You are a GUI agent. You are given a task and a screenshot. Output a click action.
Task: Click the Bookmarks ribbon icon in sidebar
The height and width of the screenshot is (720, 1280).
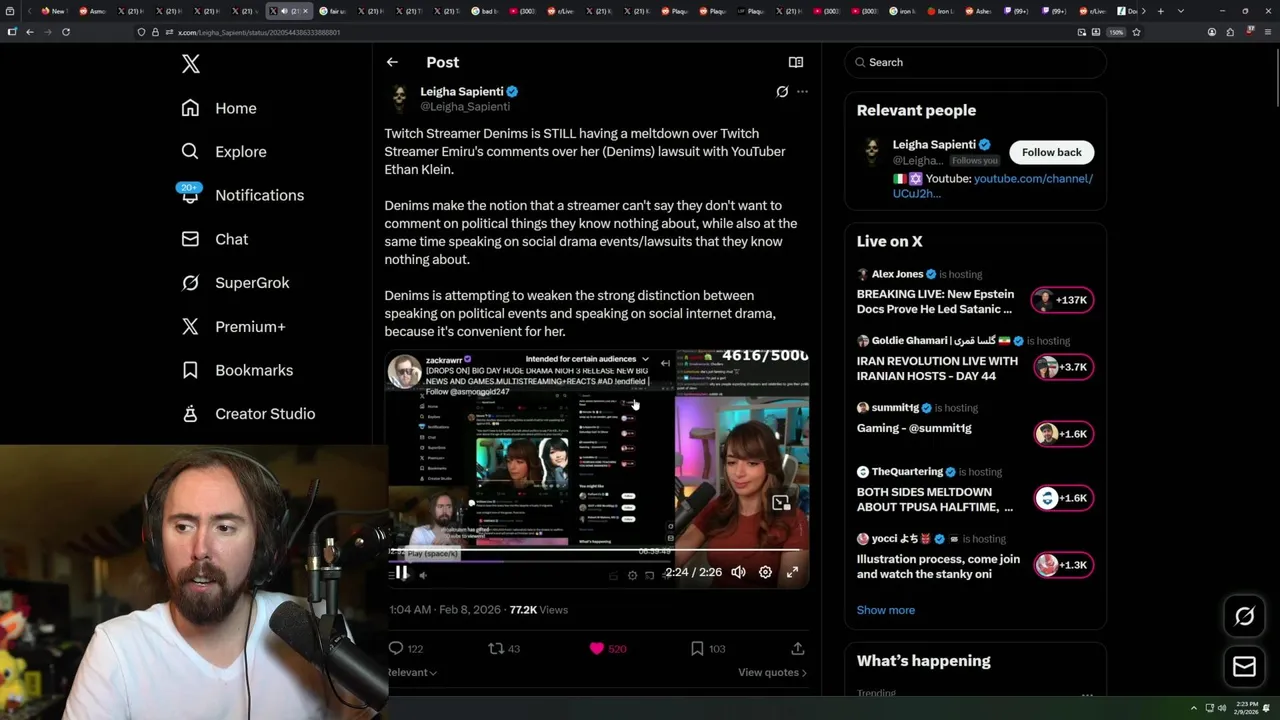tap(190, 370)
